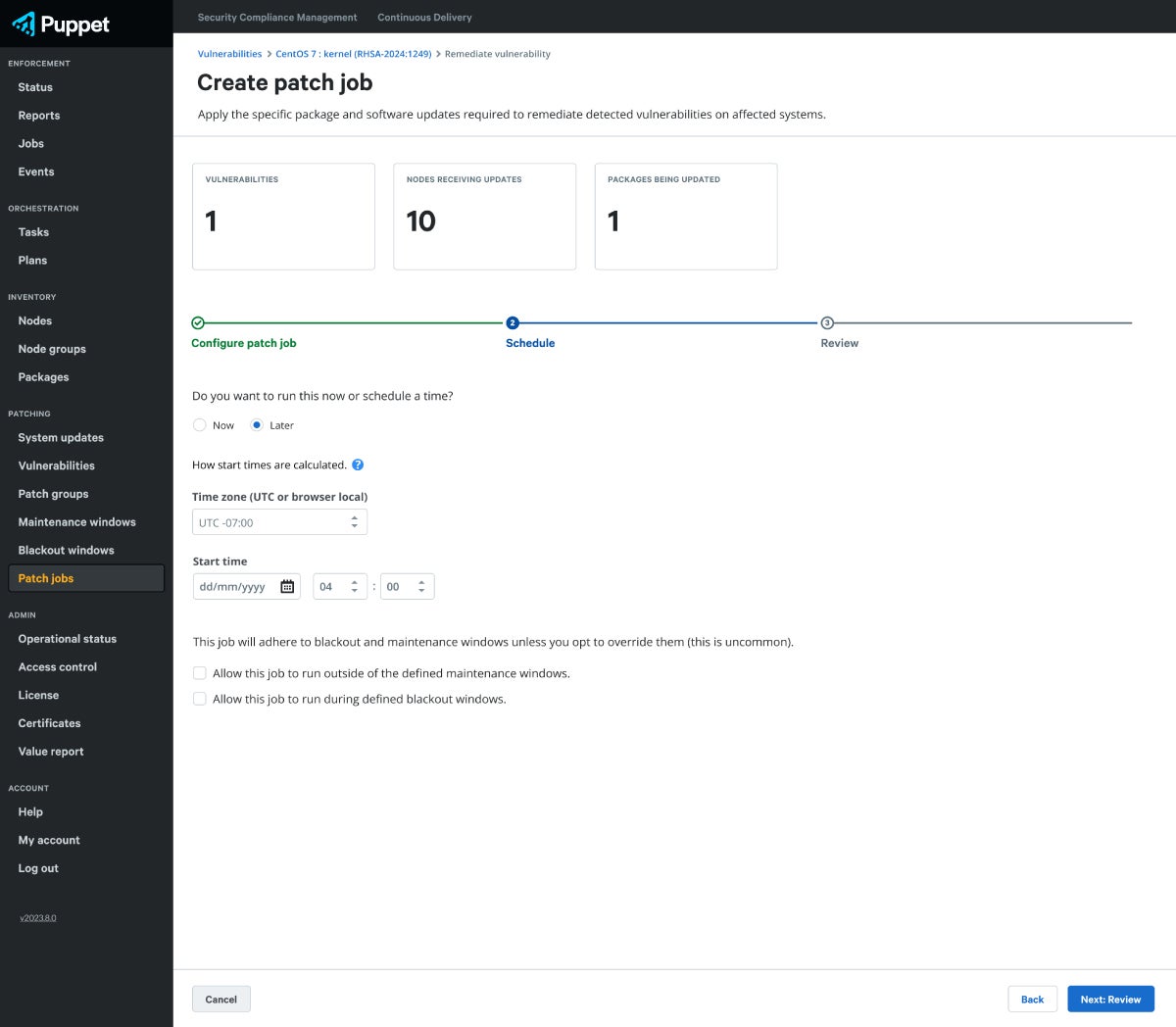This screenshot has width=1176, height=1027.
Task: Click the minutes field stepper arrows
Action: (x=421, y=587)
